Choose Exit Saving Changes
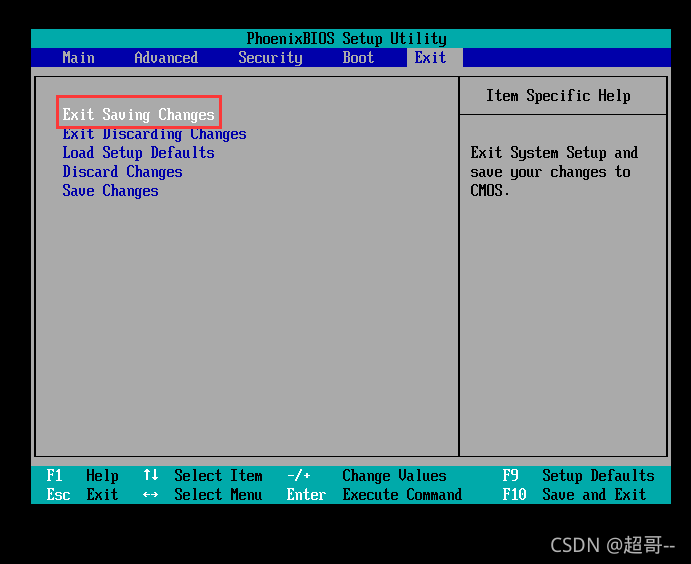The image size is (691, 564). click(x=138, y=115)
